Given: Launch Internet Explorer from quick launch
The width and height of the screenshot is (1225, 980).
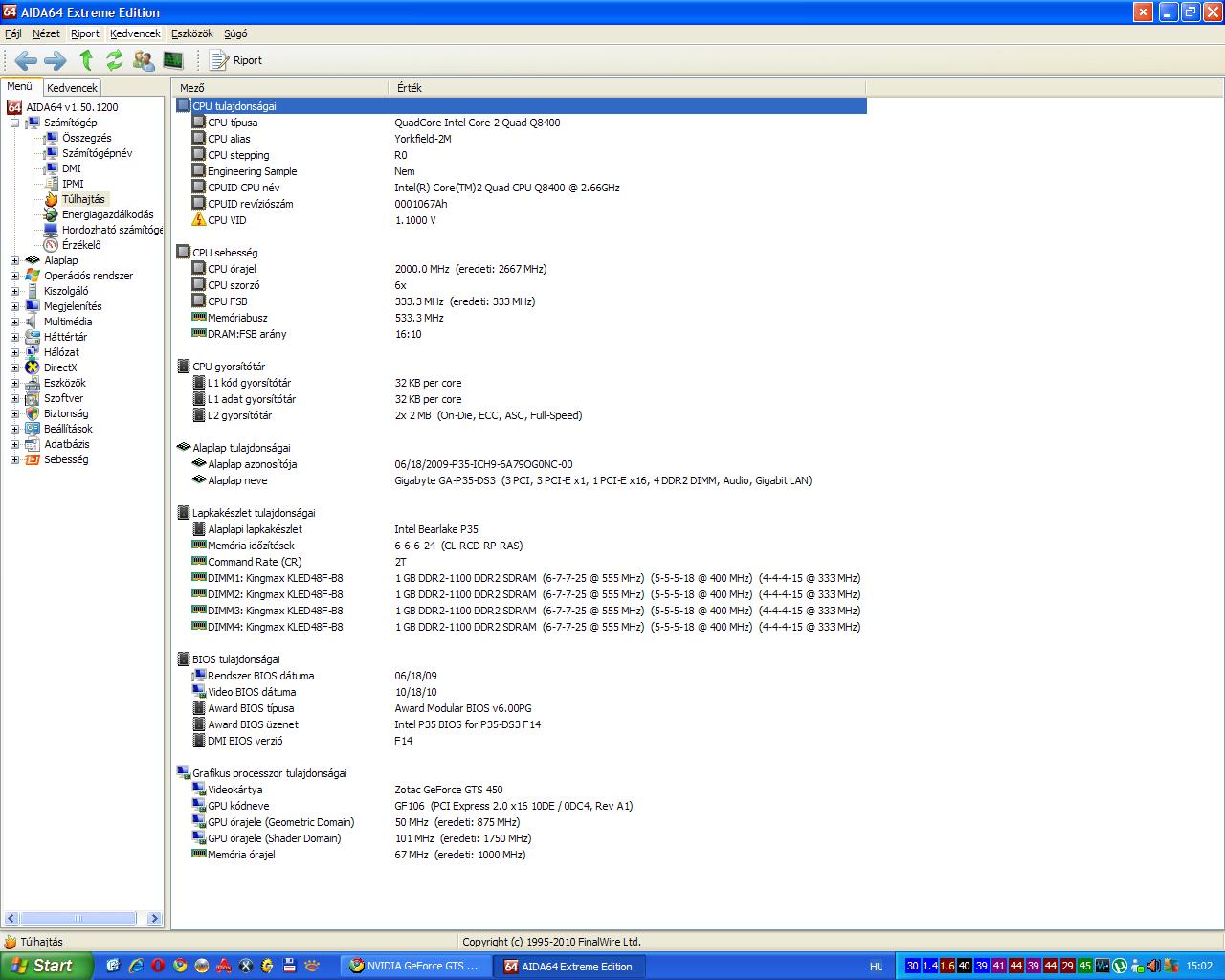Looking at the screenshot, I should [x=135, y=966].
